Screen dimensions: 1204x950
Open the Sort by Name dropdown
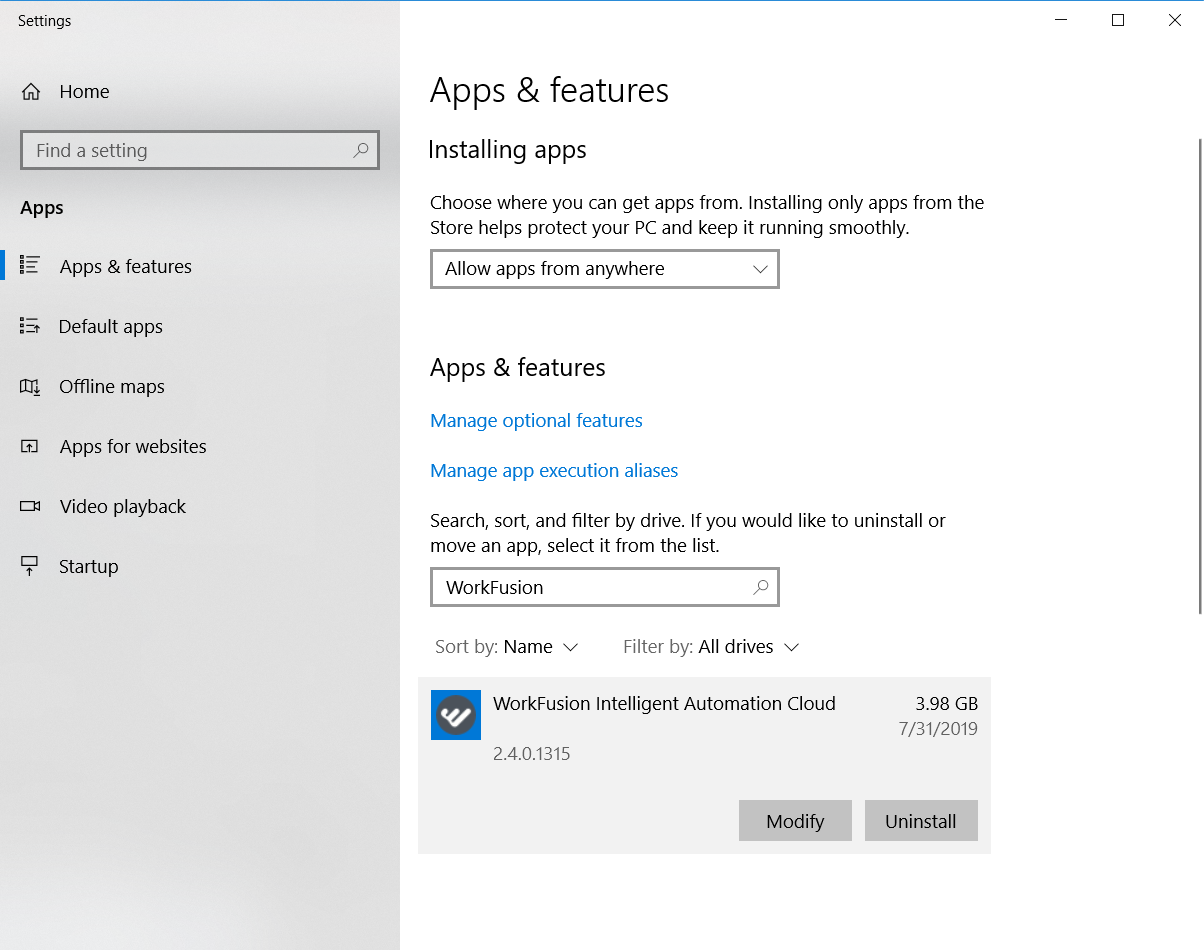507,647
